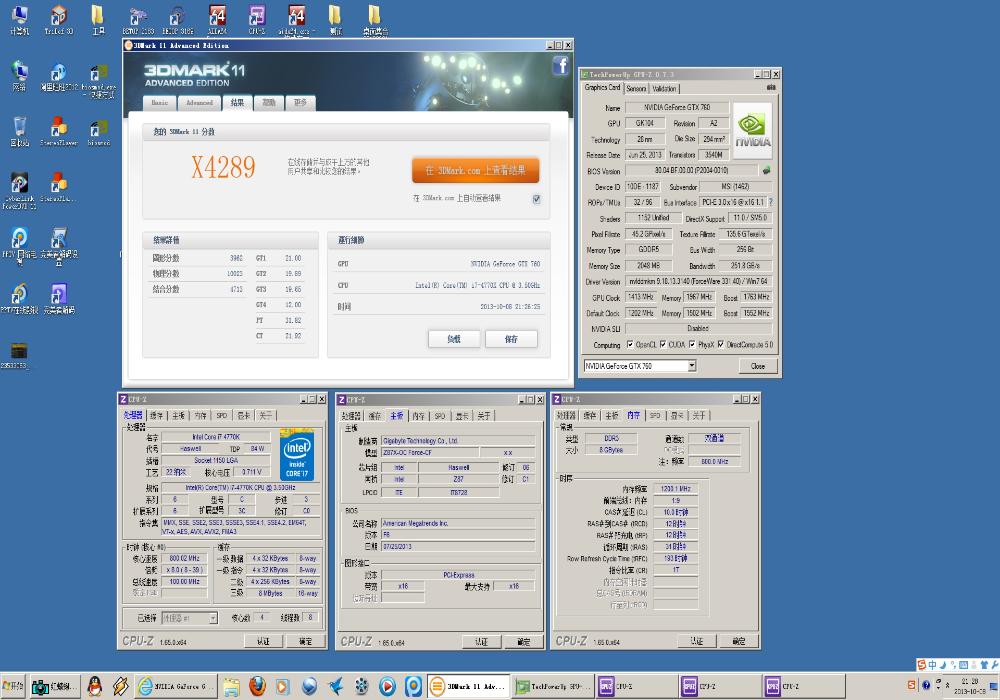Click the camera screenshot icon in GPU-Z

771,87
